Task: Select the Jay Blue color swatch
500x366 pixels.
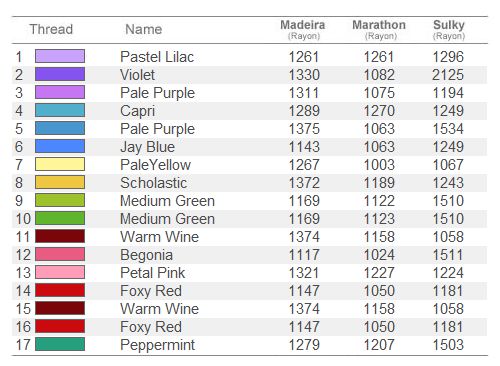Action: pos(60,146)
